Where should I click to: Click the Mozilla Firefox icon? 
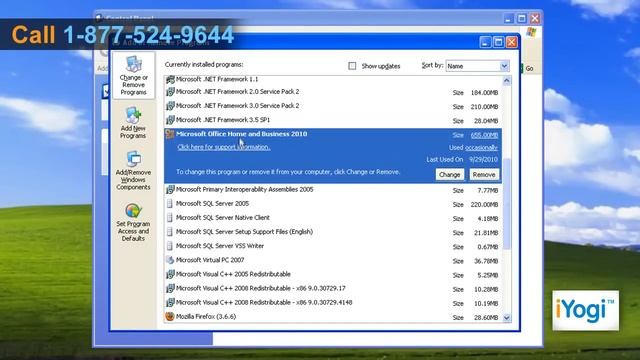point(170,316)
